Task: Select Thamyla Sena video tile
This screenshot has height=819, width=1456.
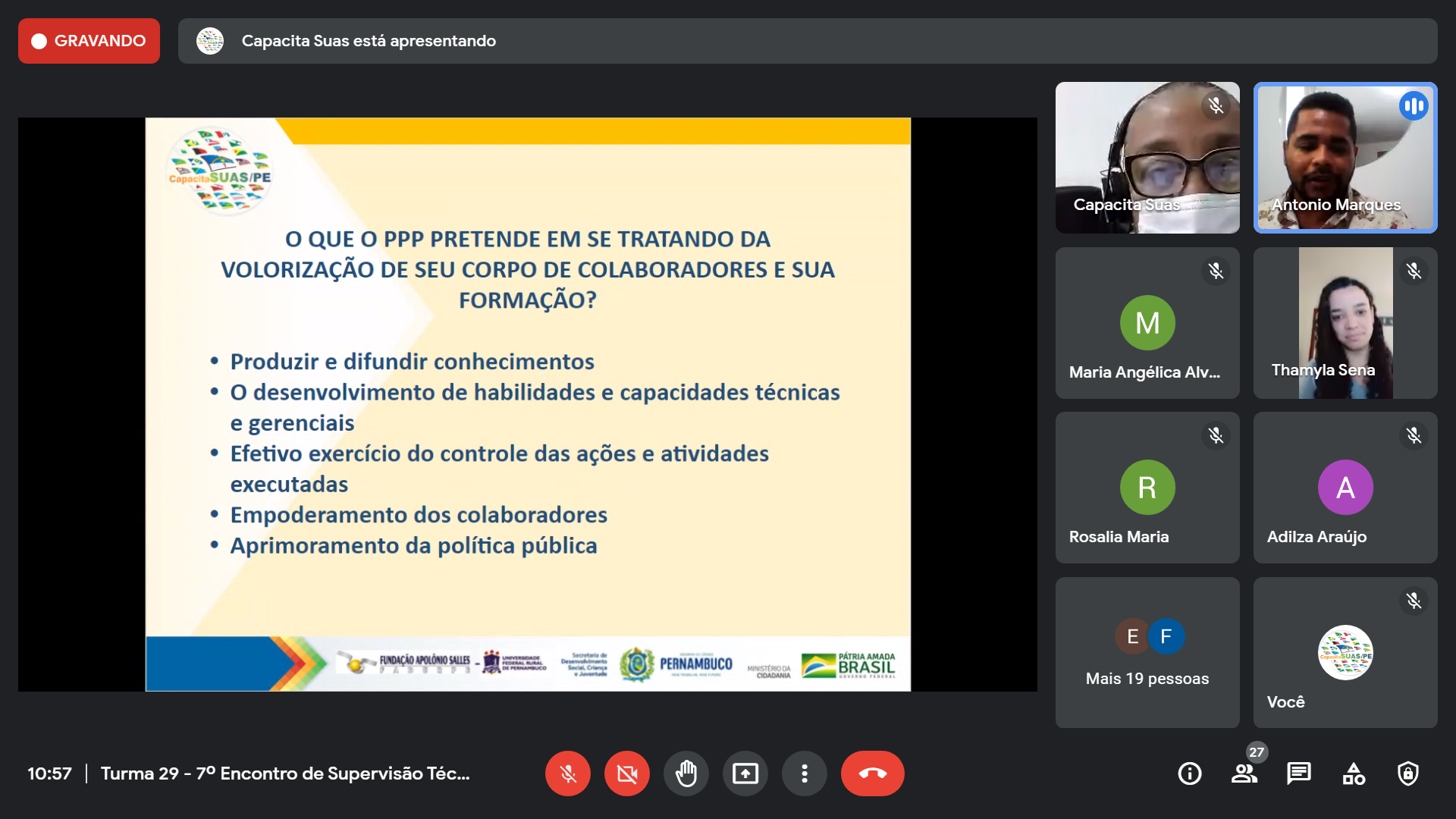Action: pos(1345,322)
